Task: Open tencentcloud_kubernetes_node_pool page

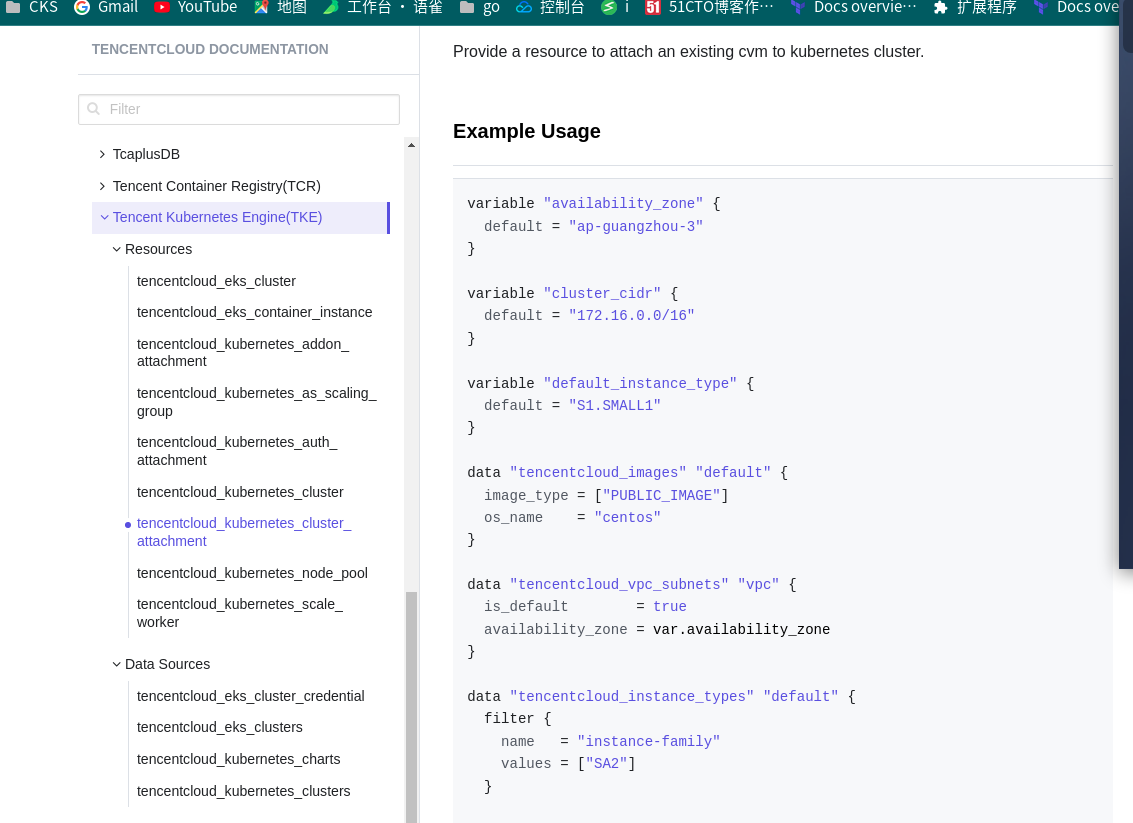Action: [x=252, y=573]
